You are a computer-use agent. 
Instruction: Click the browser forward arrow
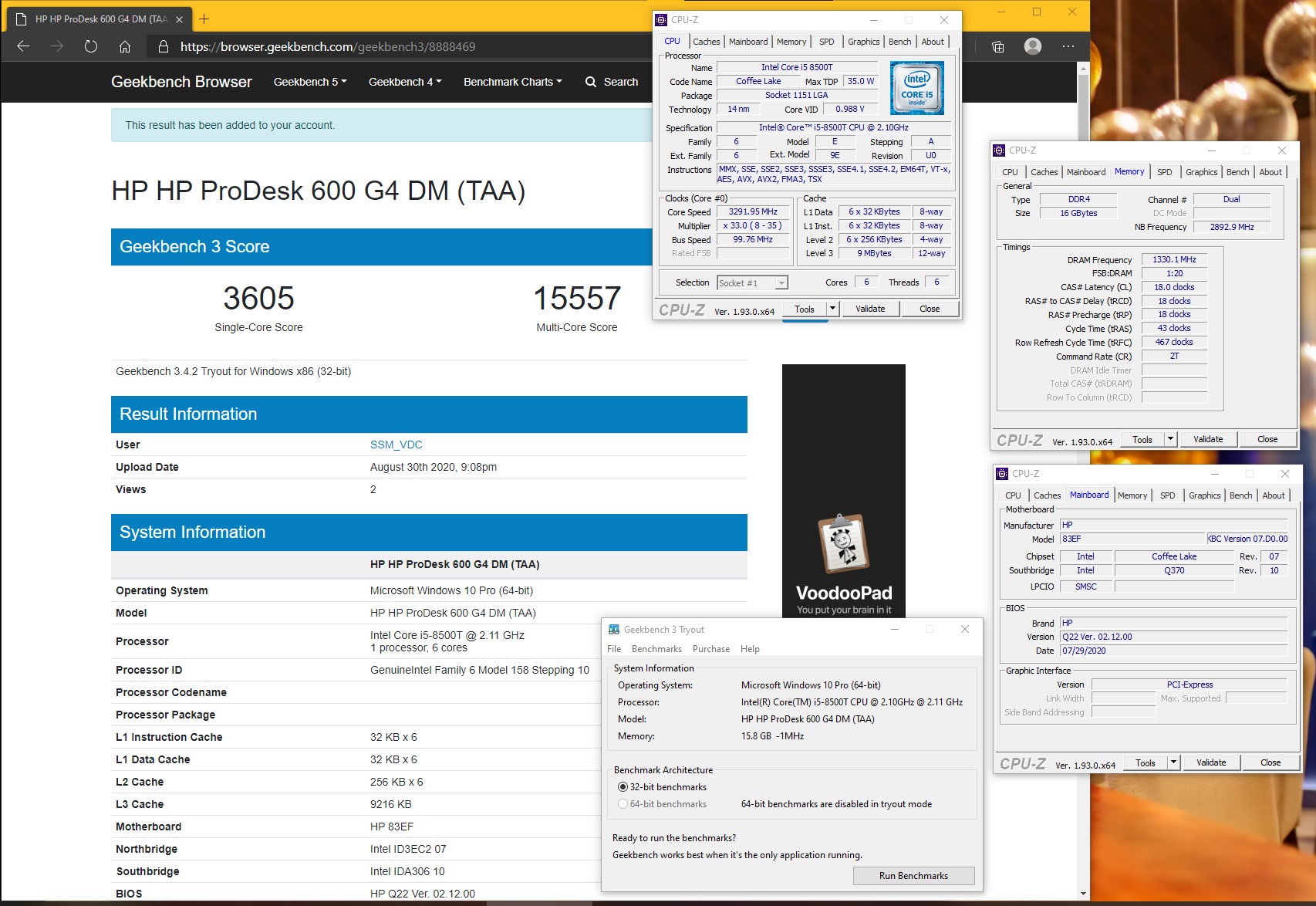[57, 46]
